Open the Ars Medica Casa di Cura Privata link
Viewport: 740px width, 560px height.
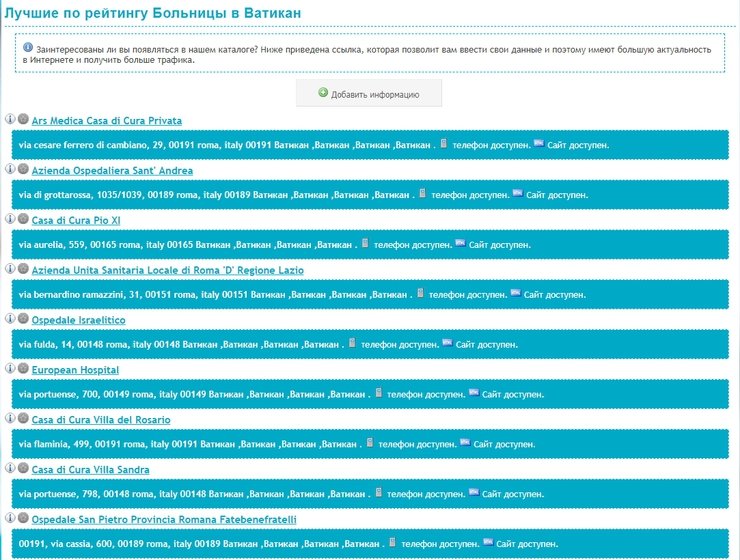(107, 121)
